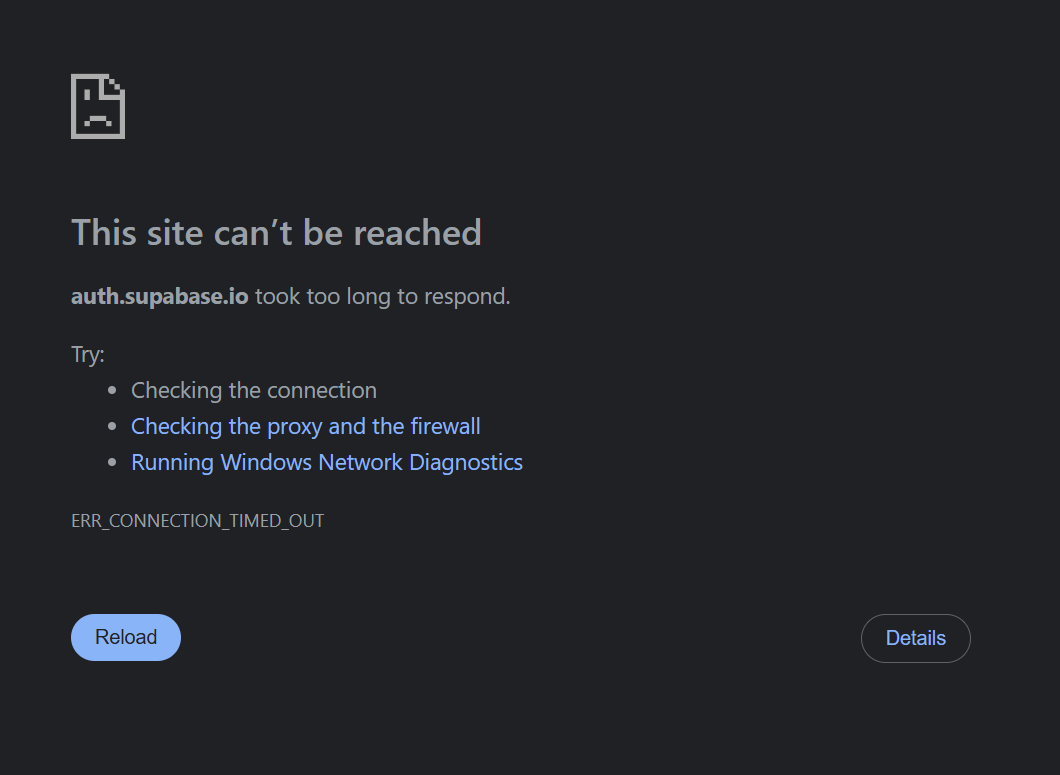Open the Details button
The image size is (1060, 775).
tap(915, 638)
